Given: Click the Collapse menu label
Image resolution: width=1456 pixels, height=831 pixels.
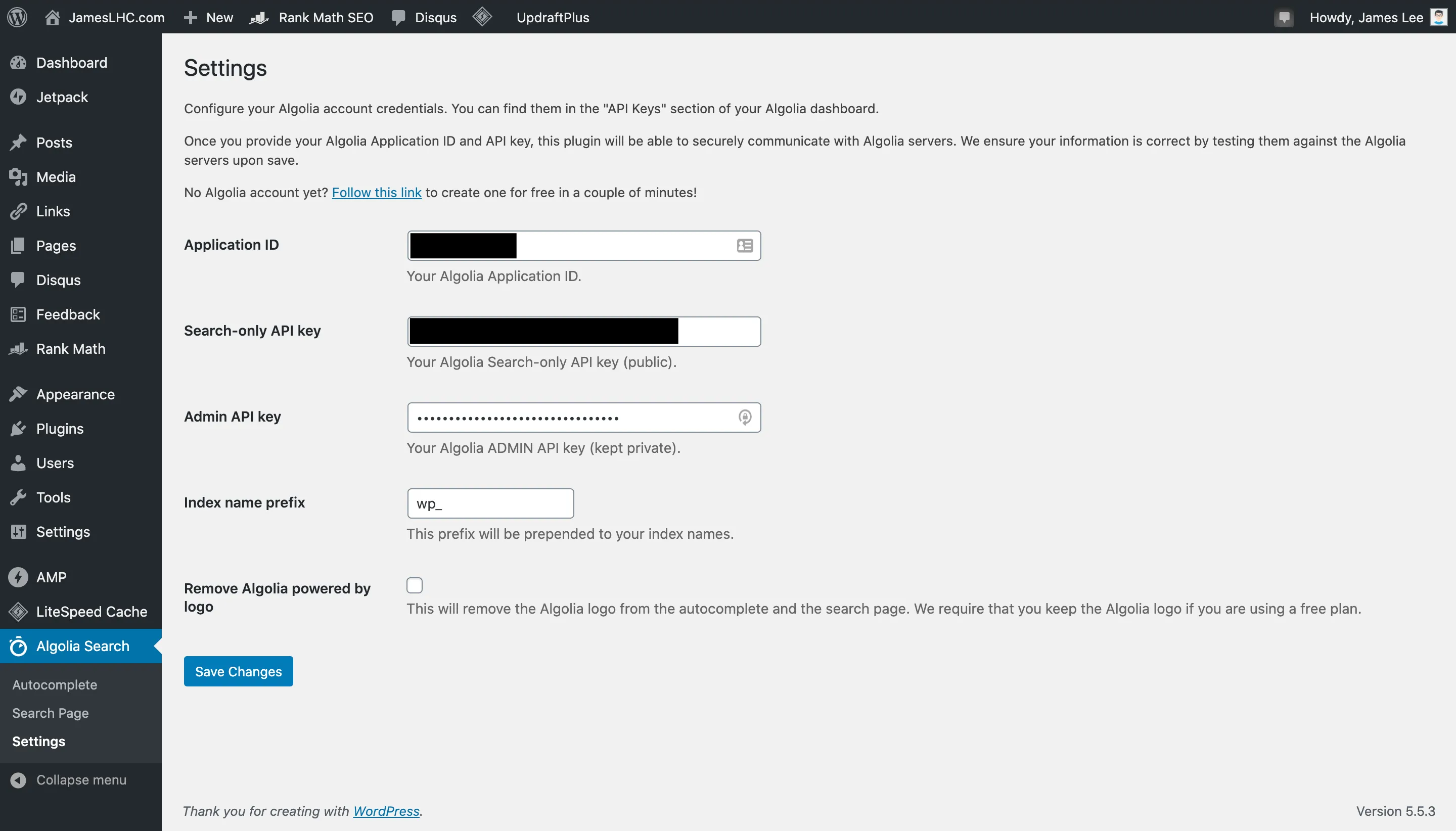Looking at the screenshot, I should point(81,779).
